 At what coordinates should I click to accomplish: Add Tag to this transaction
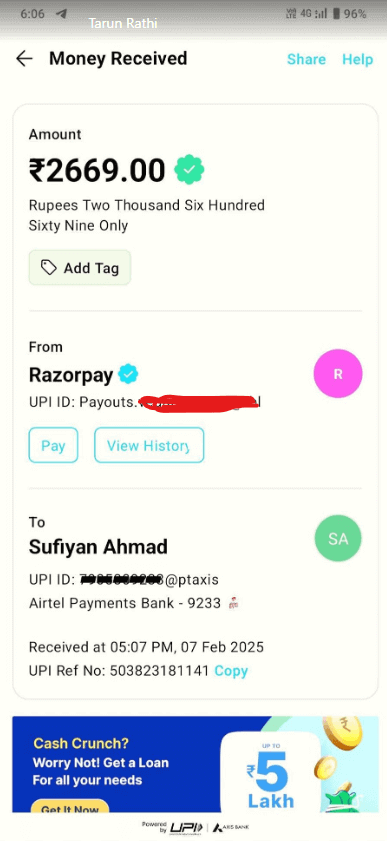pos(80,268)
